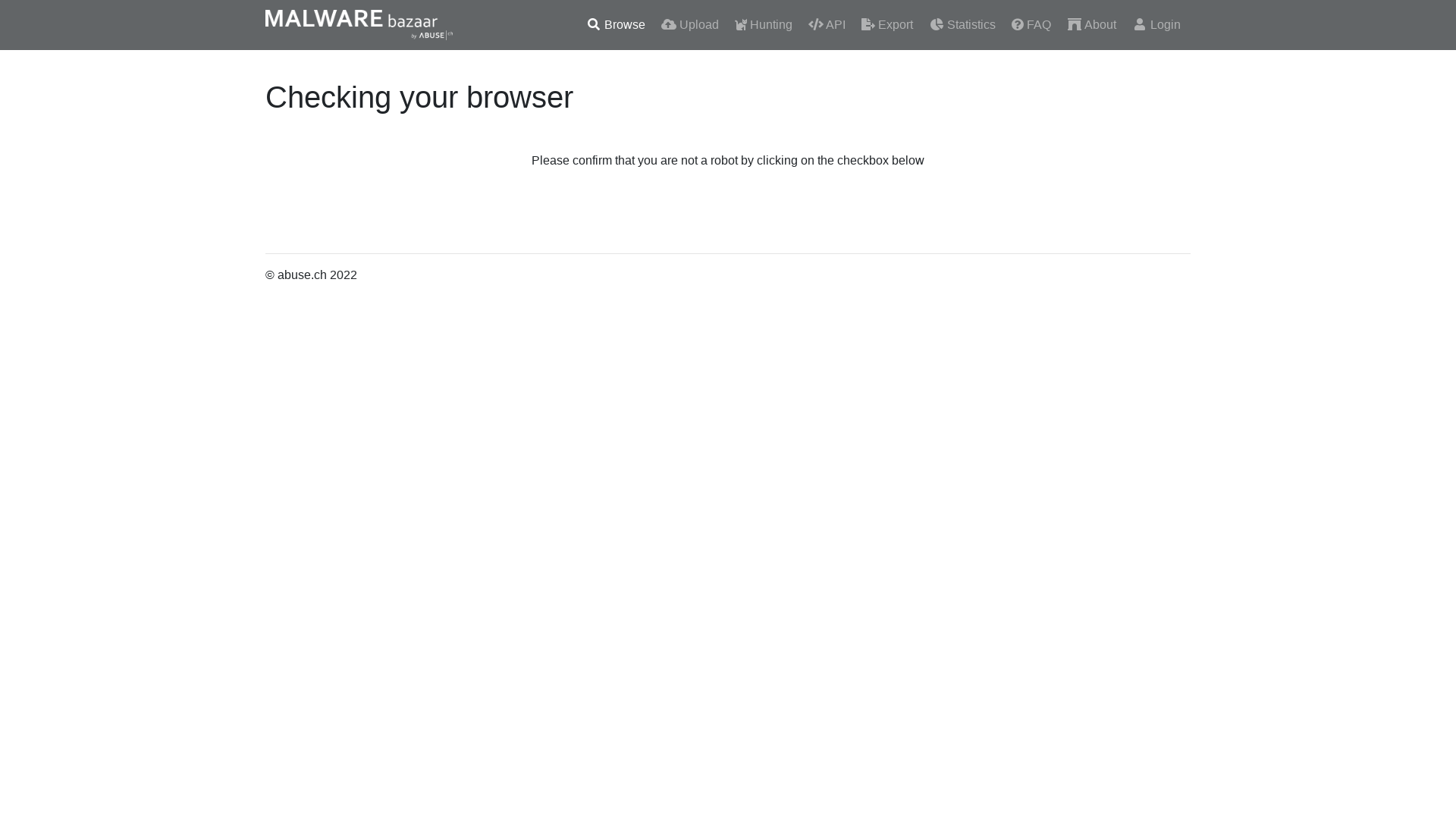Screen dimensions: 1456x819
Task: Select the Browse magnifying glass icon
Action: (592, 24)
